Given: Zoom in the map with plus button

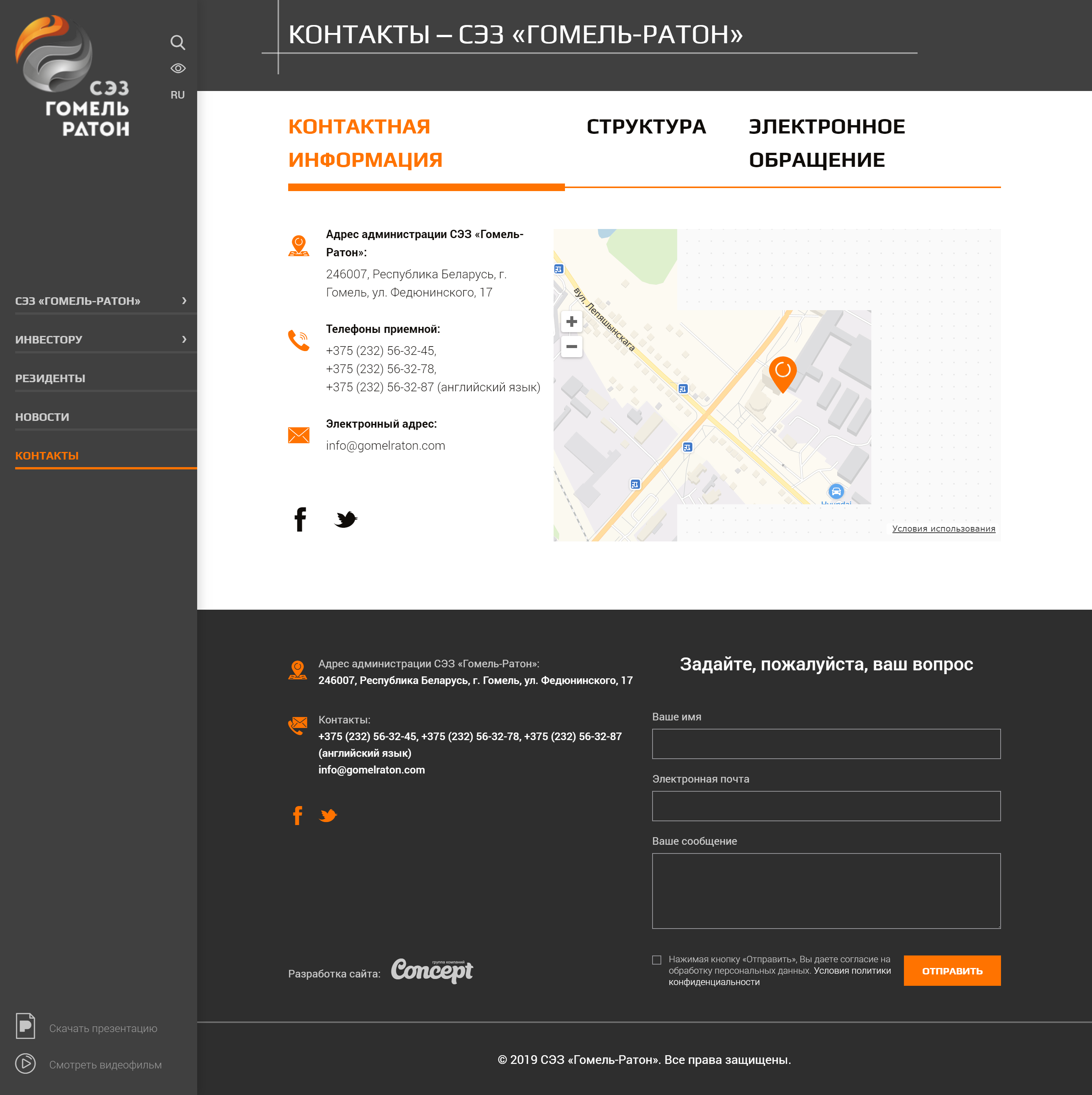Looking at the screenshot, I should [572, 322].
